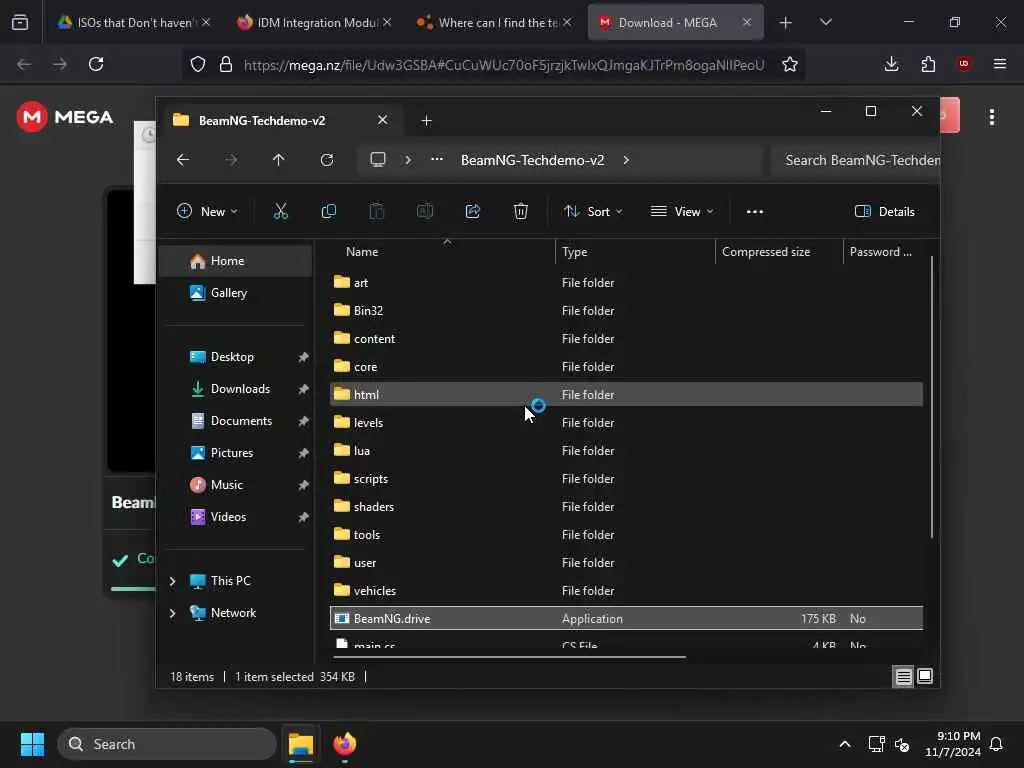Switch to large thumbnails view icon in status bar

tap(925, 676)
